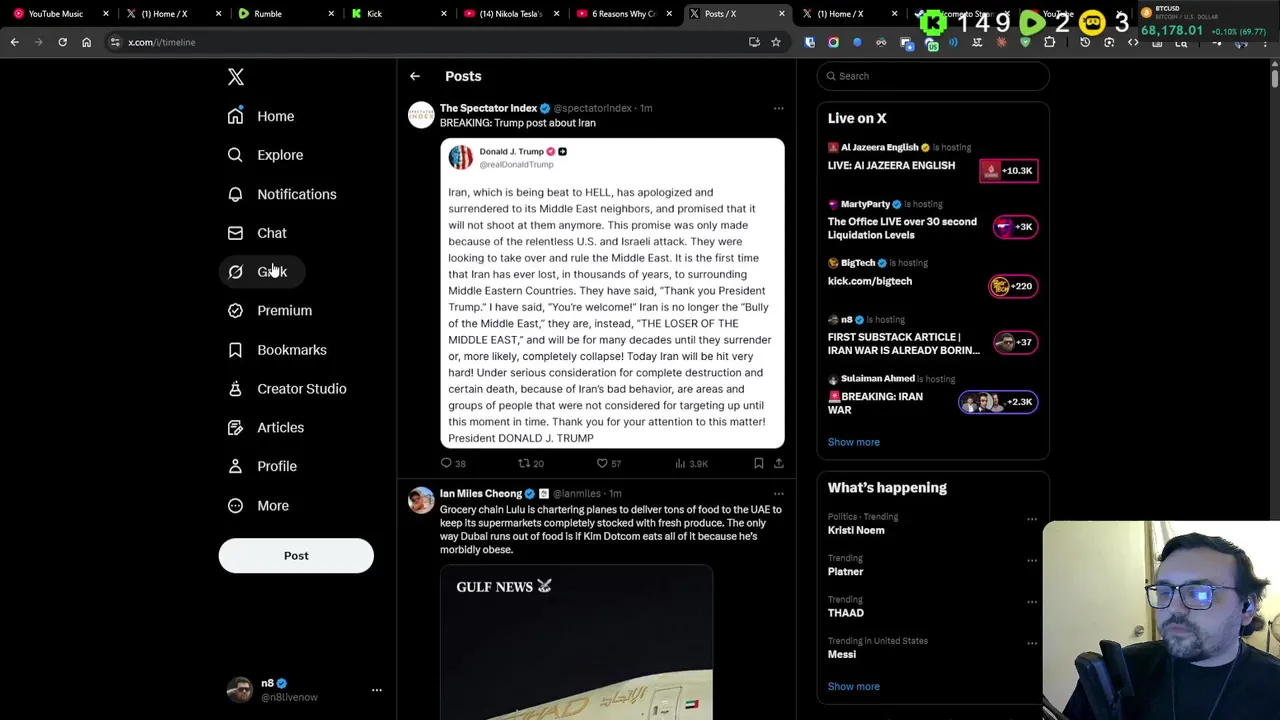Switch to the 6 Reasons Why tab
Viewport: 1280px width, 720px height.
pos(623,14)
